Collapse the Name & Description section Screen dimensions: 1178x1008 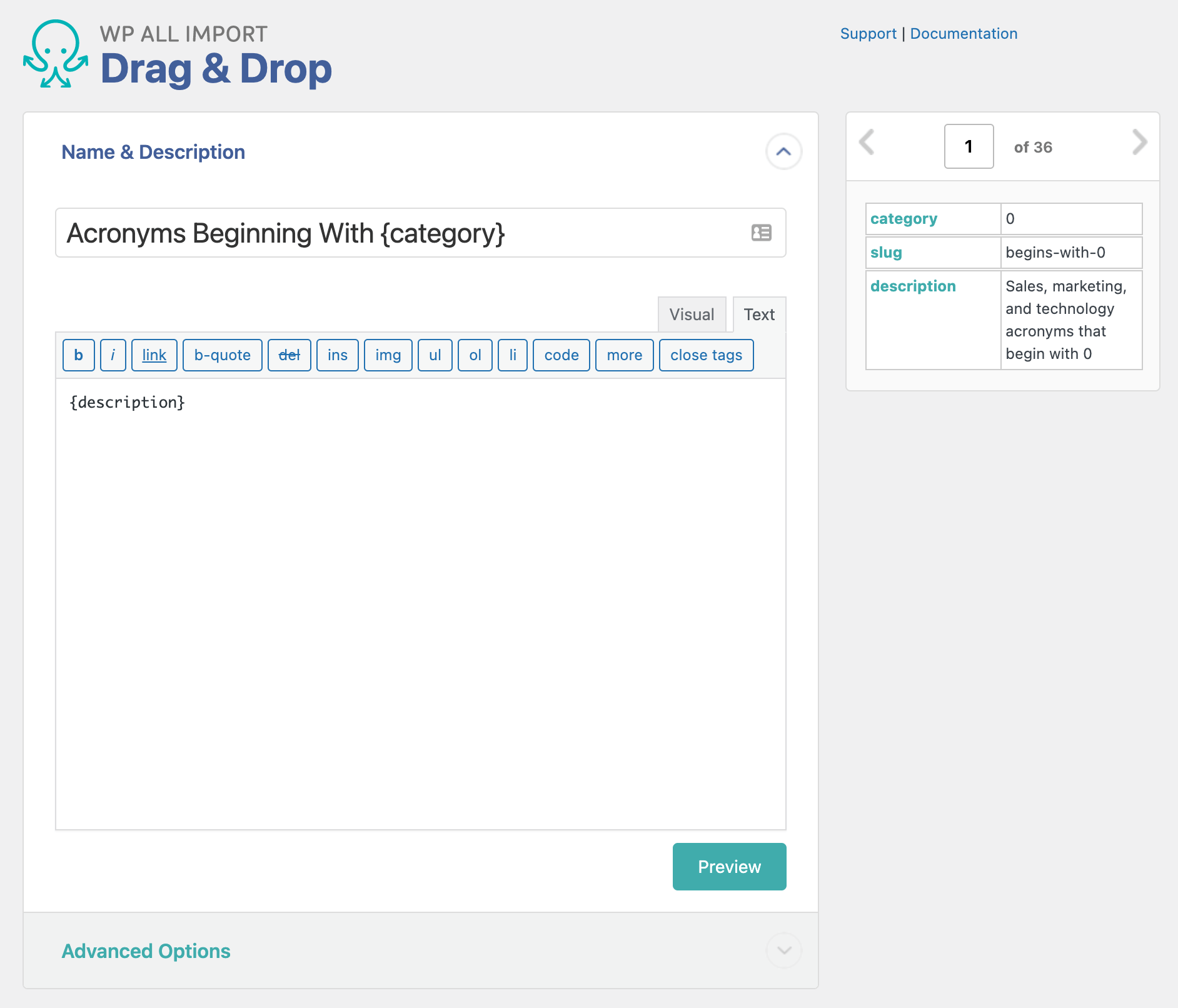pyautogui.click(x=783, y=151)
